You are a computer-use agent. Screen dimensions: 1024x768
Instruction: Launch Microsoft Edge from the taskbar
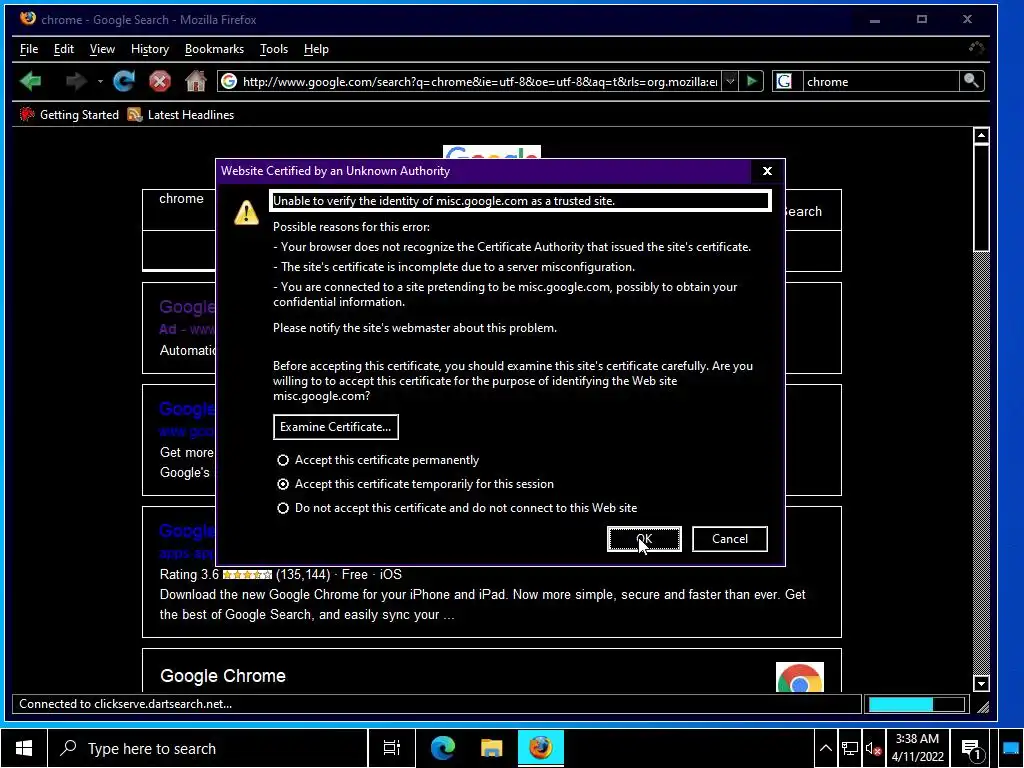[442, 748]
